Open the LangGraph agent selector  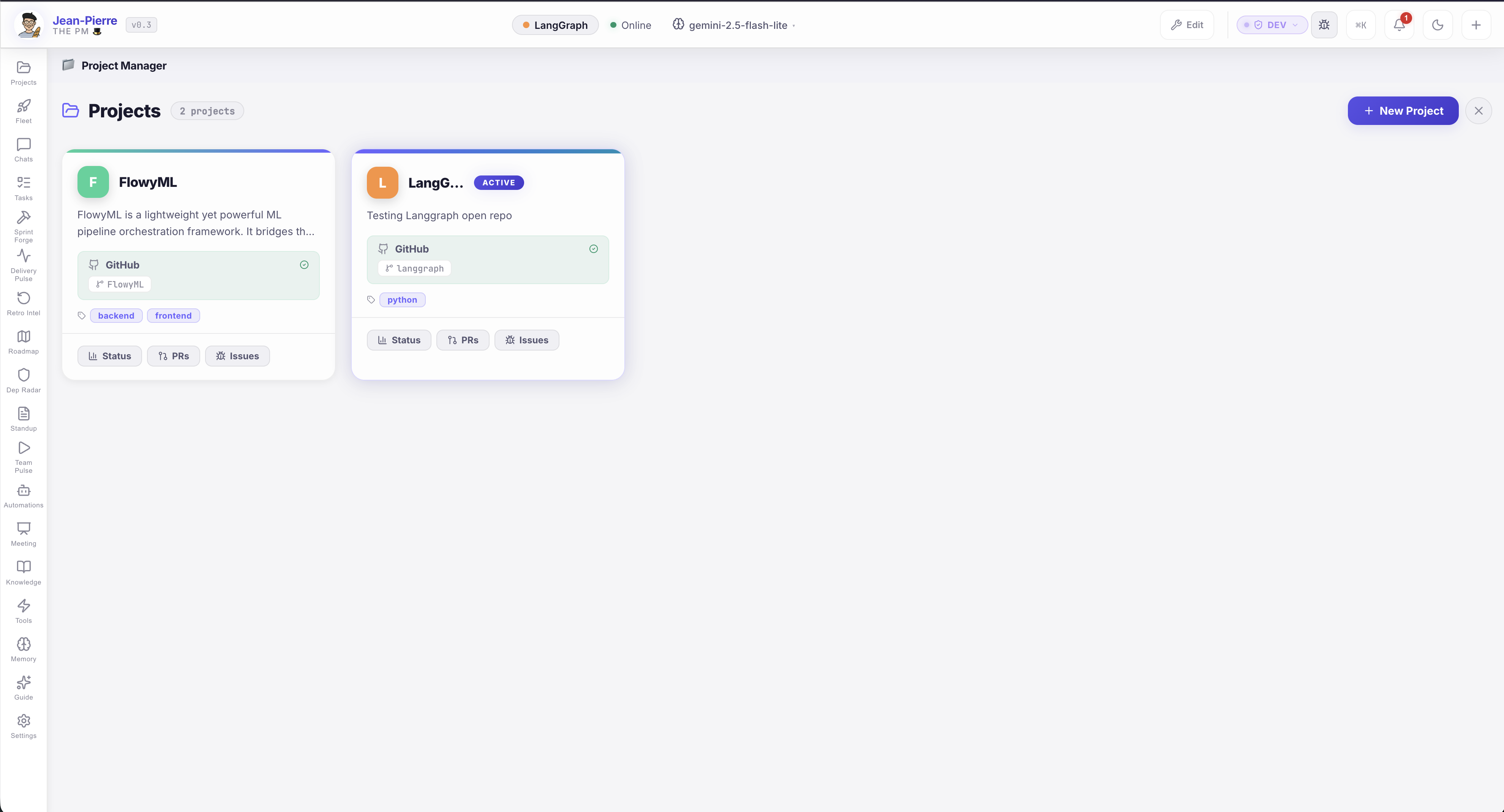point(555,25)
